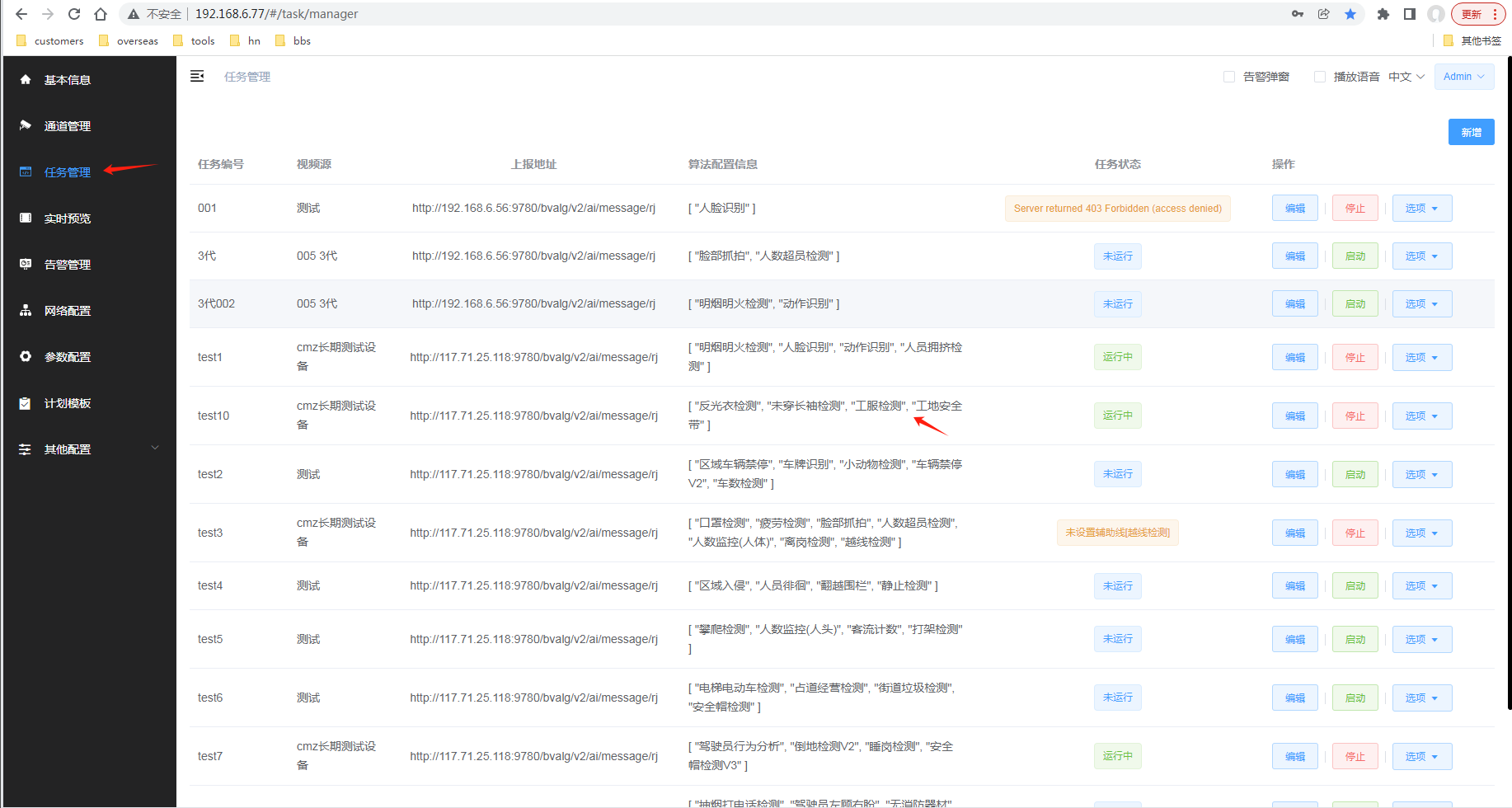Click the home icon beside 基本信息
This screenshot has width=1512, height=808.
[x=26, y=79]
